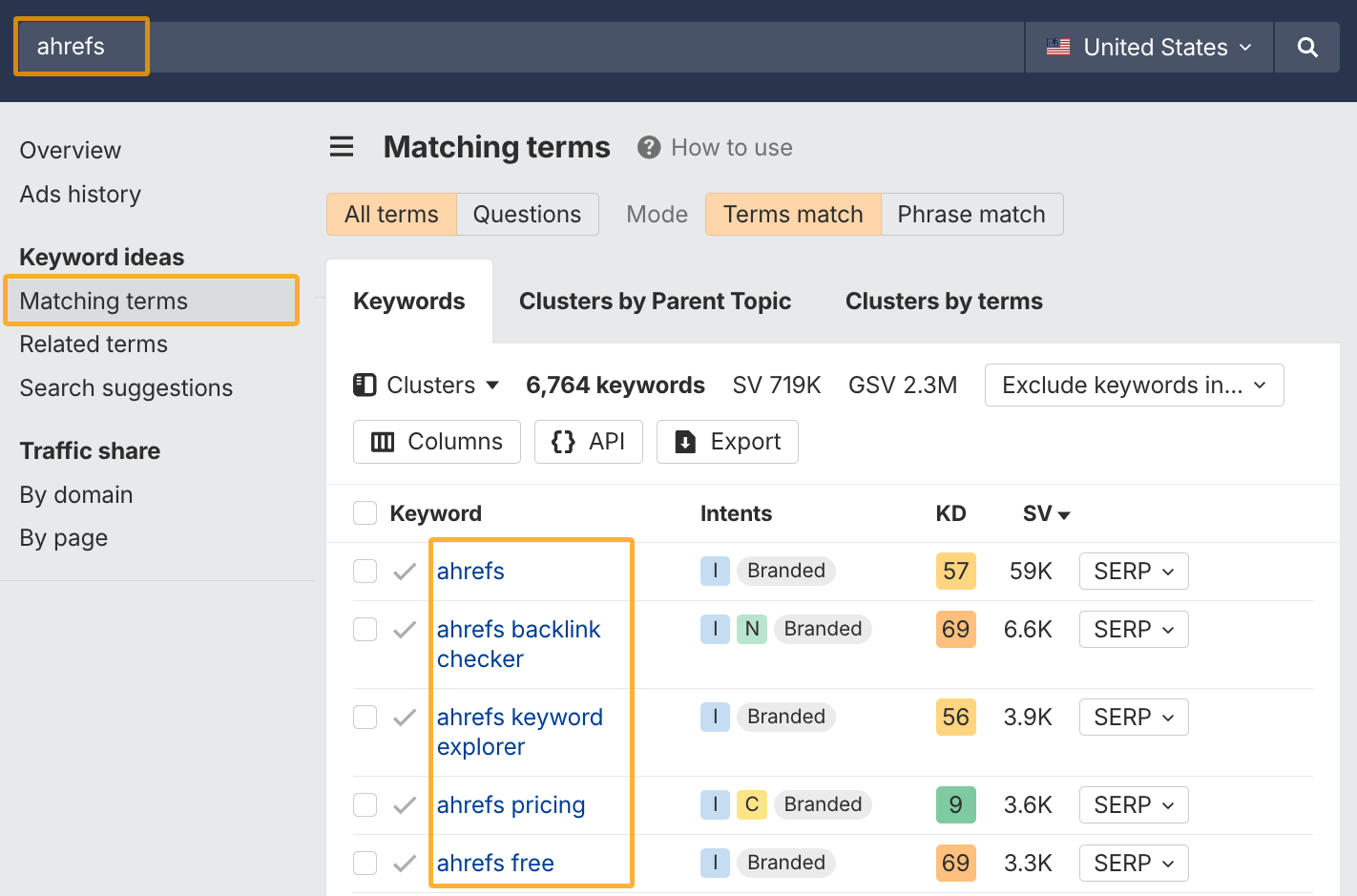Click the API braces icon
The height and width of the screenshot is (896, 1357).
pos(563,441)
